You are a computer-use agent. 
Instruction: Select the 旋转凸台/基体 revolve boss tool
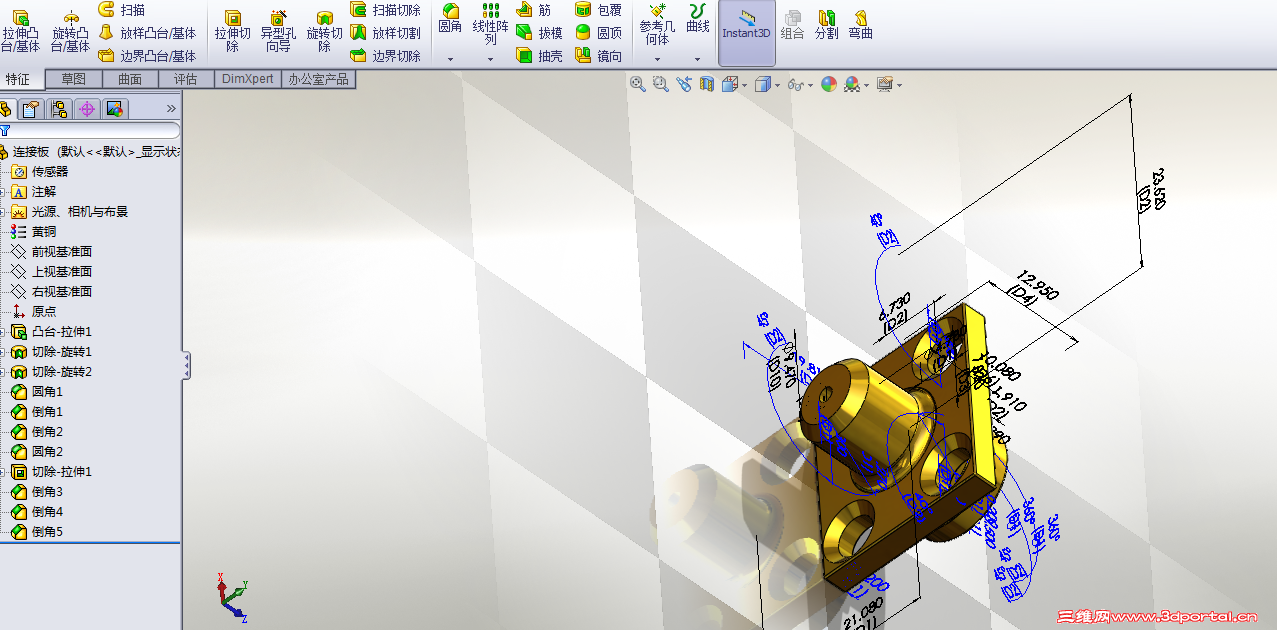pos(70,32)
